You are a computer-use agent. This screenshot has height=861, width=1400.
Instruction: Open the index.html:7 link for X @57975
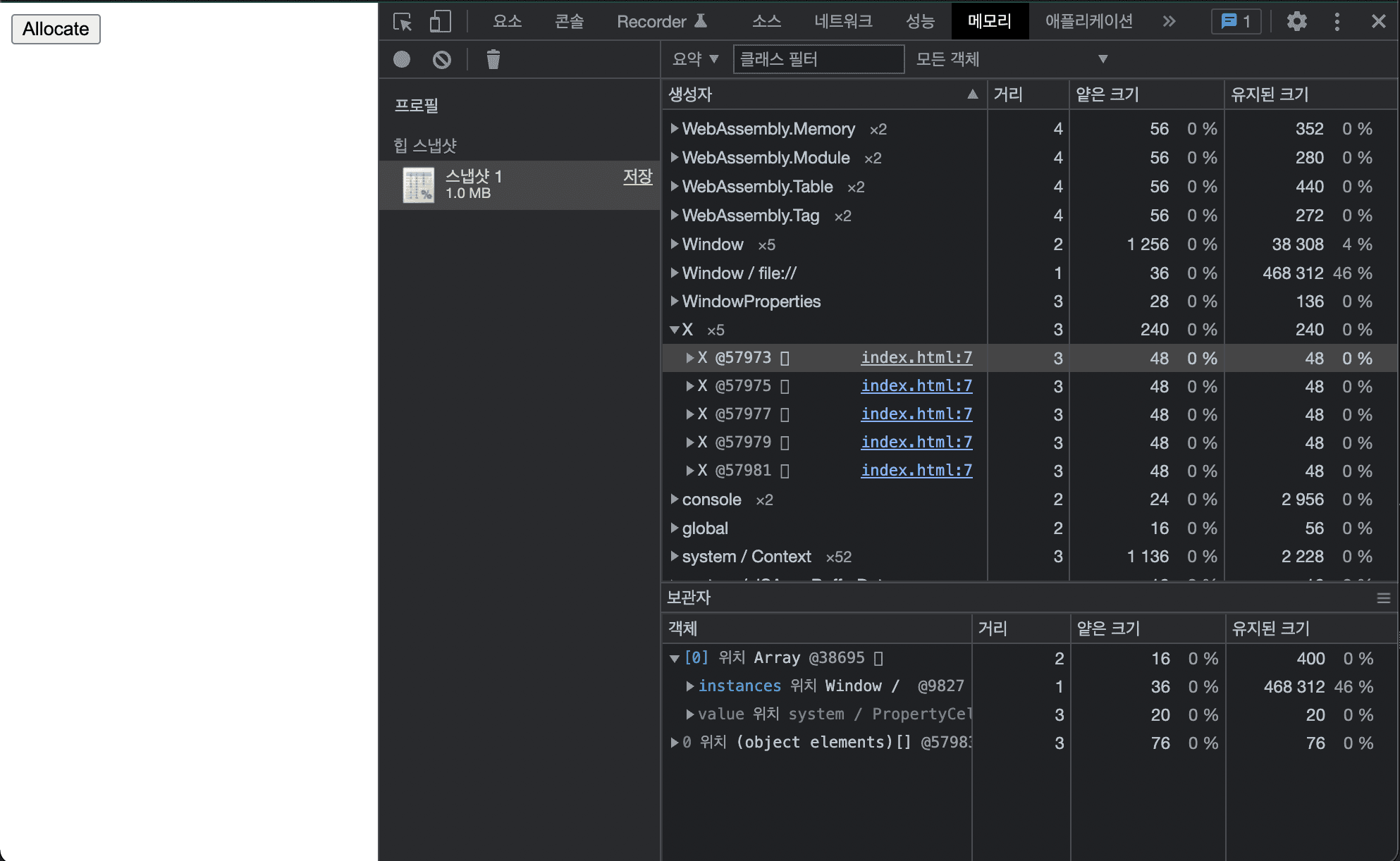pyautogui.click(x=916, y=386)
